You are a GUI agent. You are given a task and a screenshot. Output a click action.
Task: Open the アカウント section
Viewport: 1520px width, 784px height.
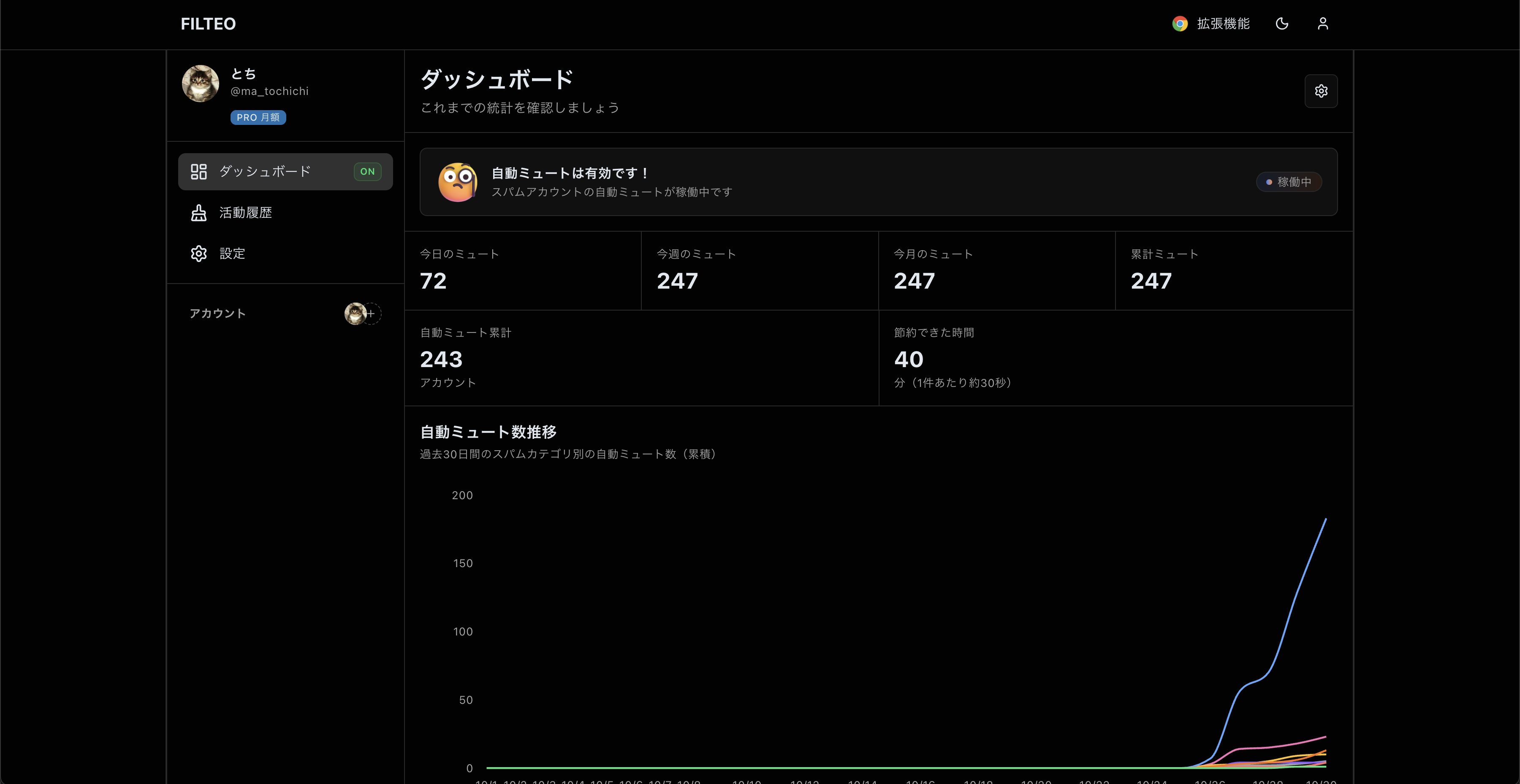217,313
